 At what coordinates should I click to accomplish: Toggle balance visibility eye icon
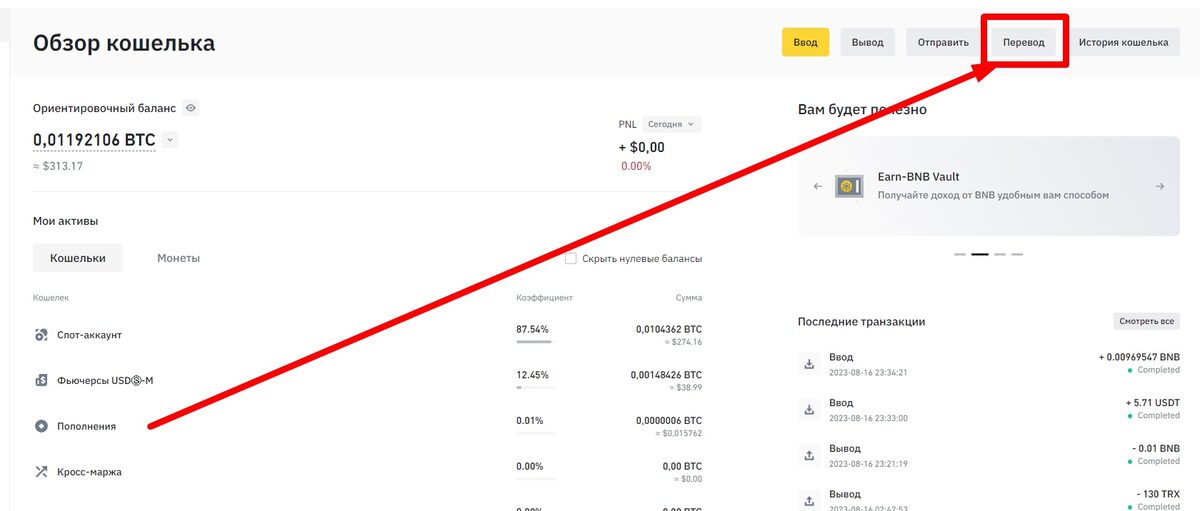pos(191,108)
